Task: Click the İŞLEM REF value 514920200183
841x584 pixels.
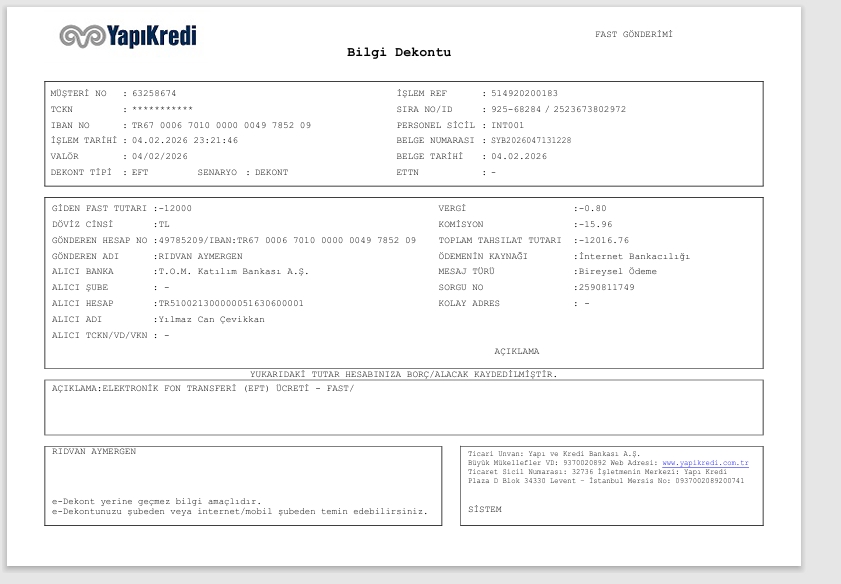Action: (525, 93)
